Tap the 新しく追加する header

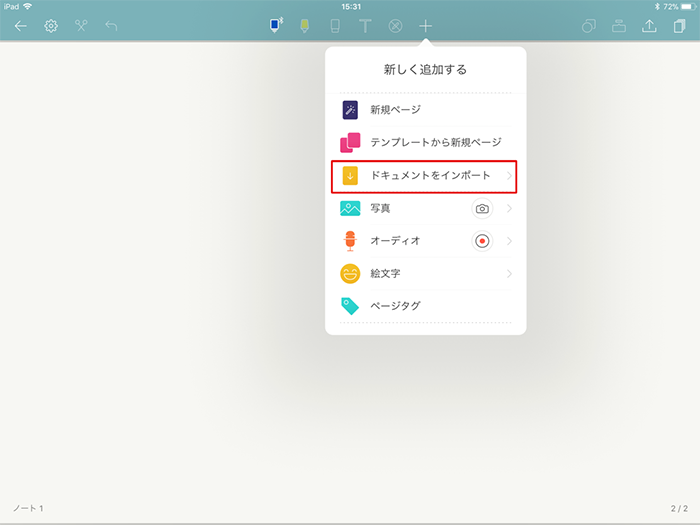tap(425, 70)
